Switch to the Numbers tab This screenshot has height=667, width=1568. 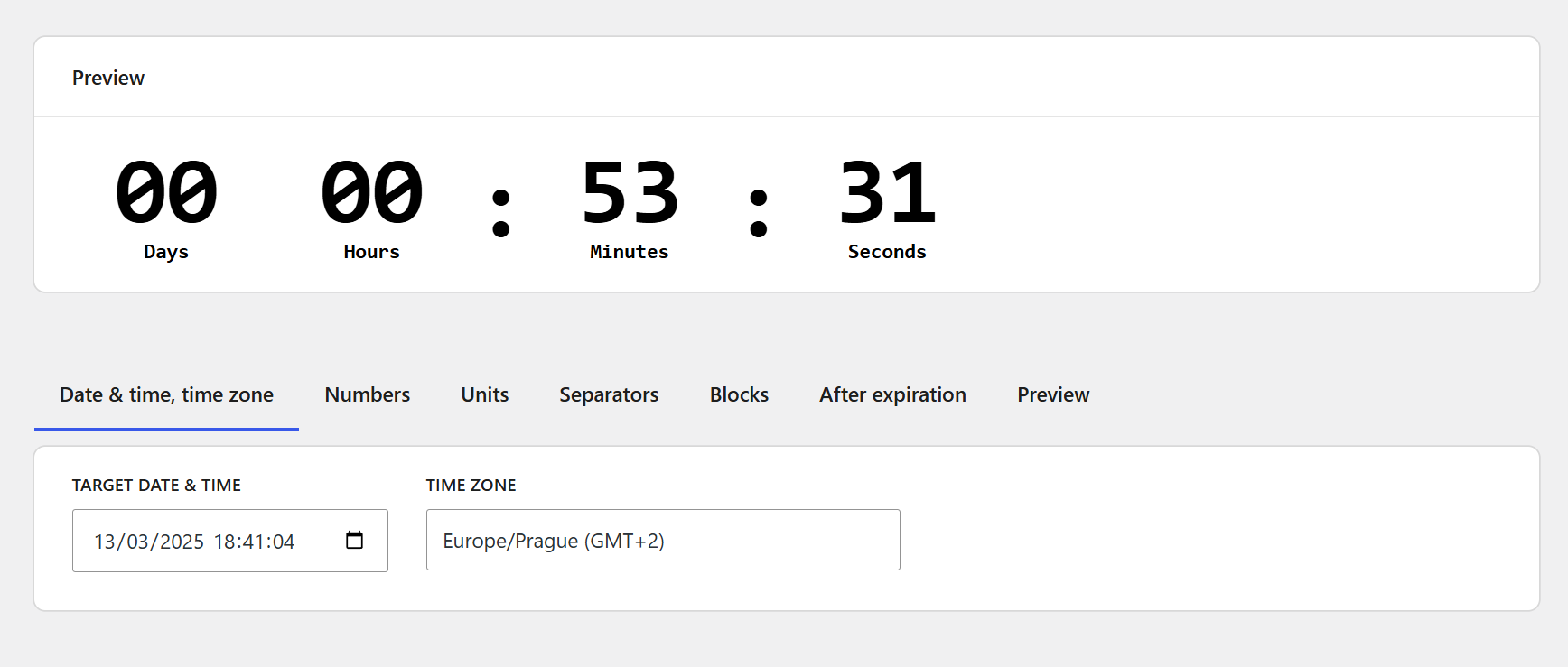[367, 394]
